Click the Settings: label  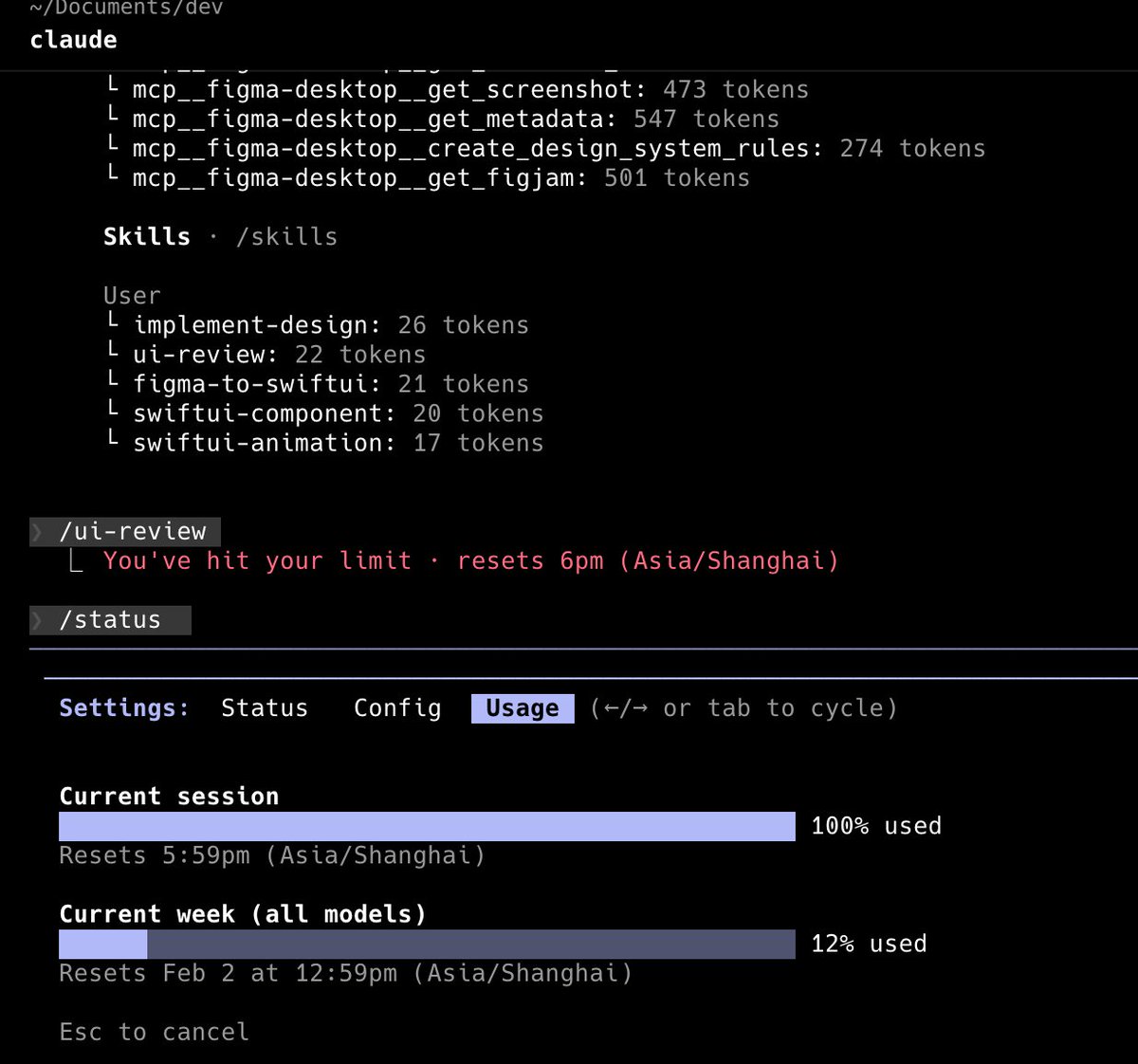[x=124, y=708]
